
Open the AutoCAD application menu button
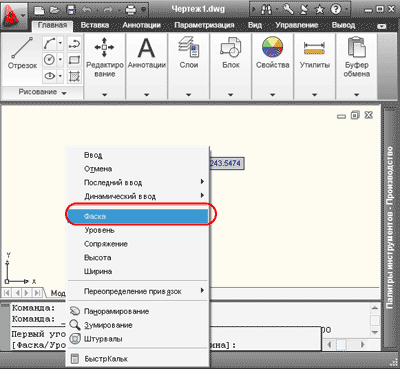click(13, 16)
